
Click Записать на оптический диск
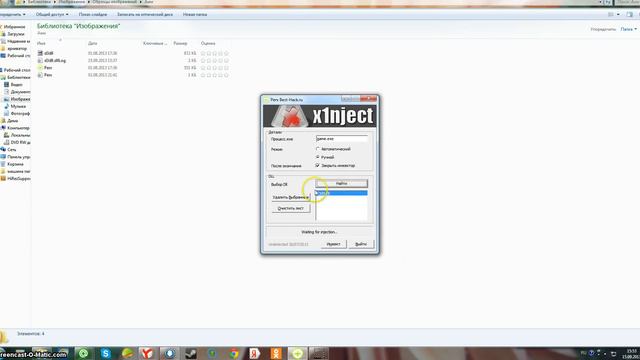click(145, 14)
